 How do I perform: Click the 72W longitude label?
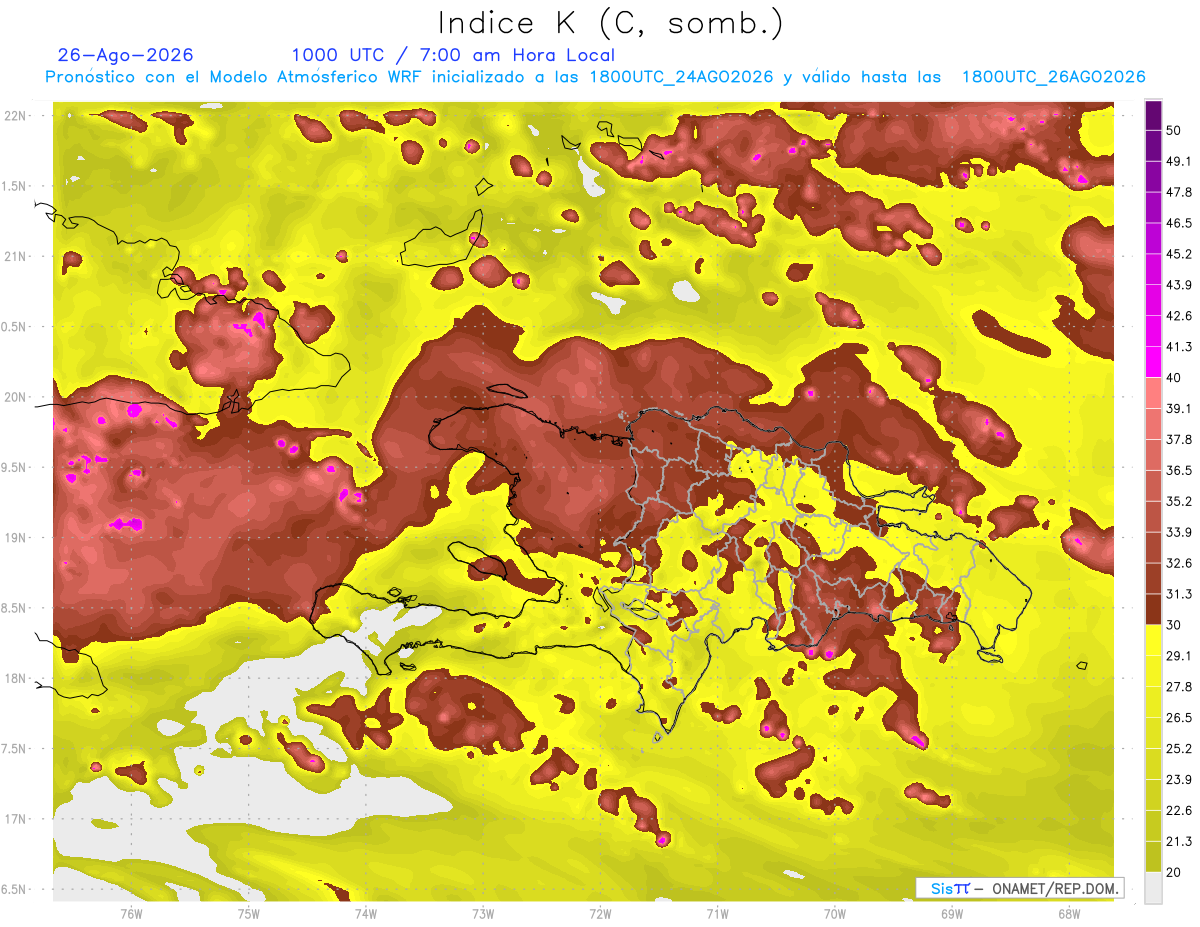tap(600, 913)
